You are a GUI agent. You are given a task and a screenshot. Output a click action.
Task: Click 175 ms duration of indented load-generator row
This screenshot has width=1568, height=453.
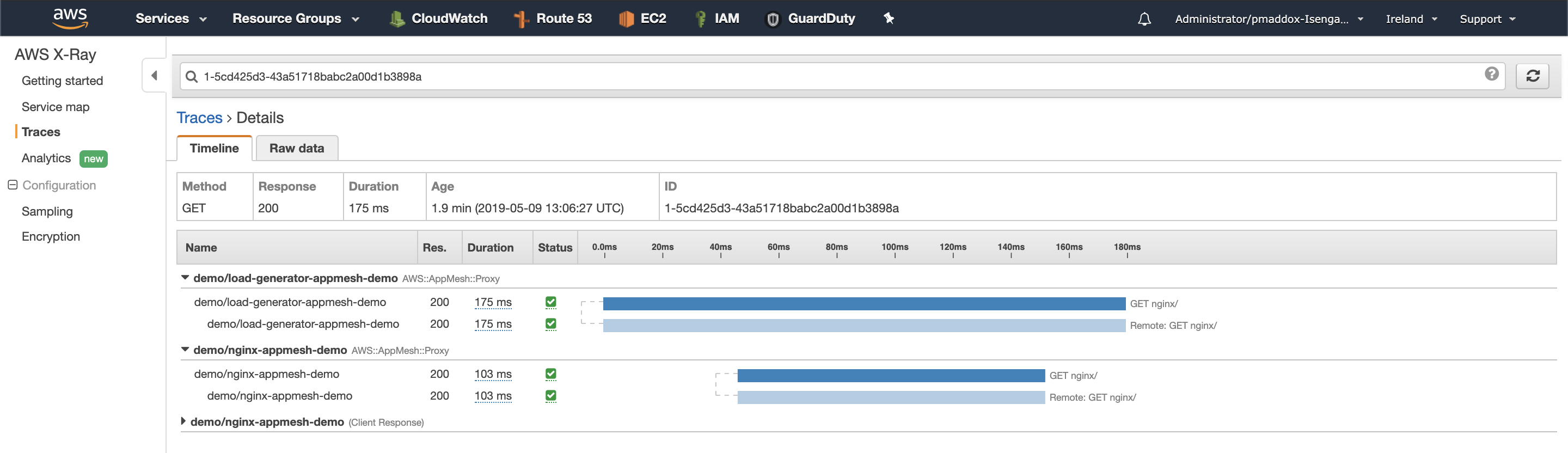click(x=493, y=324)
